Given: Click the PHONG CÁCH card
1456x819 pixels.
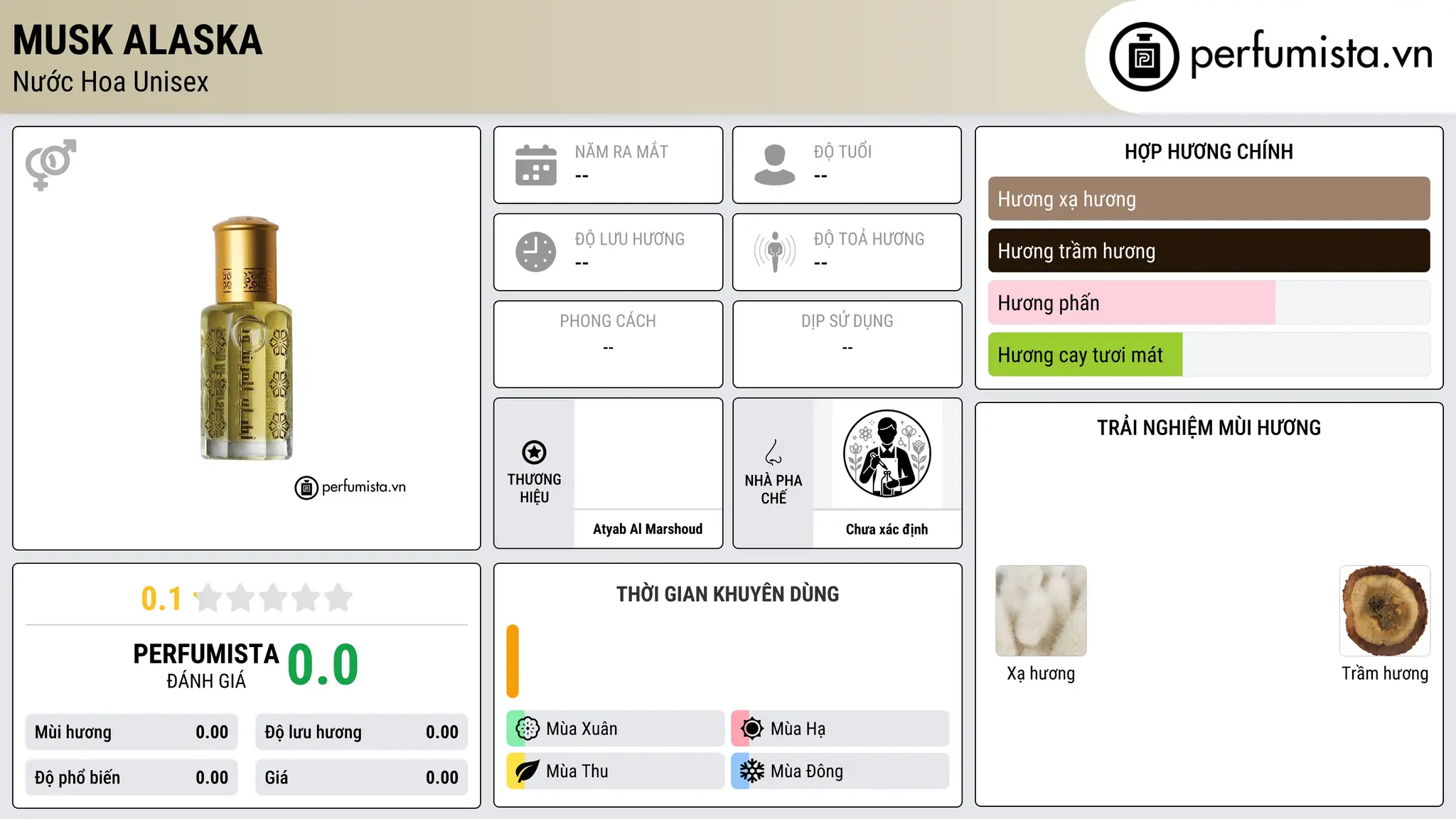Looking at the screenshot, I should [608, 344].
